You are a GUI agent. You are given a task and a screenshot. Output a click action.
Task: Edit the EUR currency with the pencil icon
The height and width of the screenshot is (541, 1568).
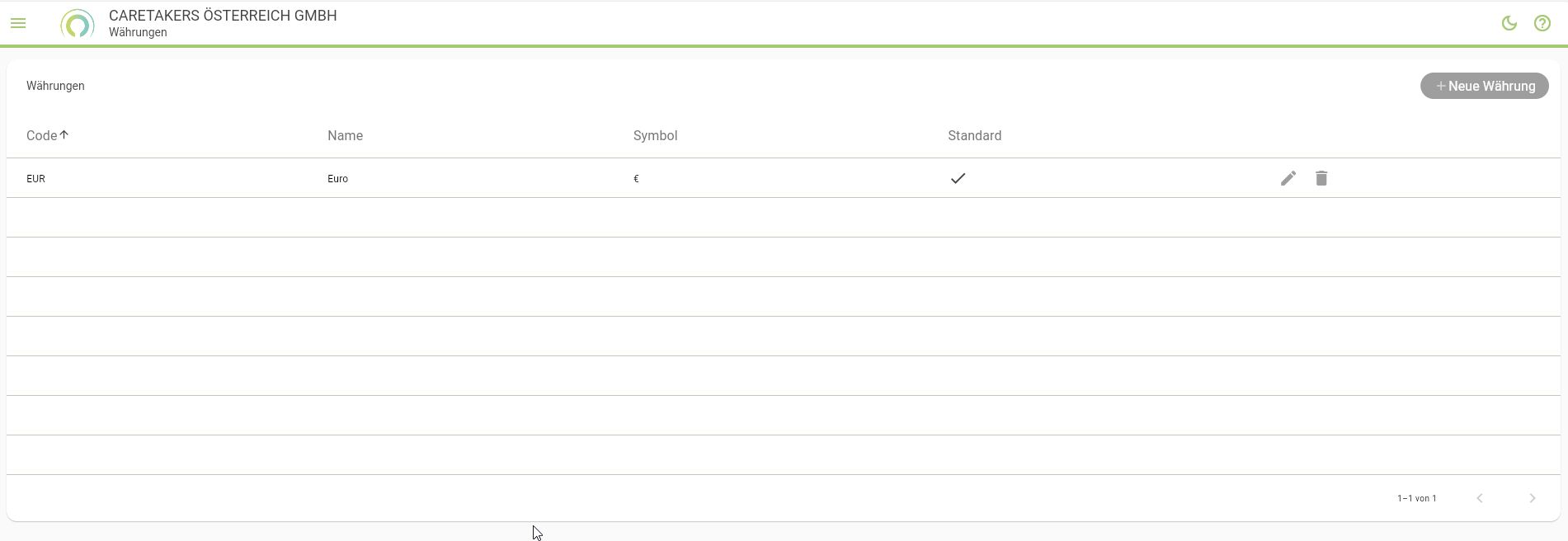pos(1288,178)
